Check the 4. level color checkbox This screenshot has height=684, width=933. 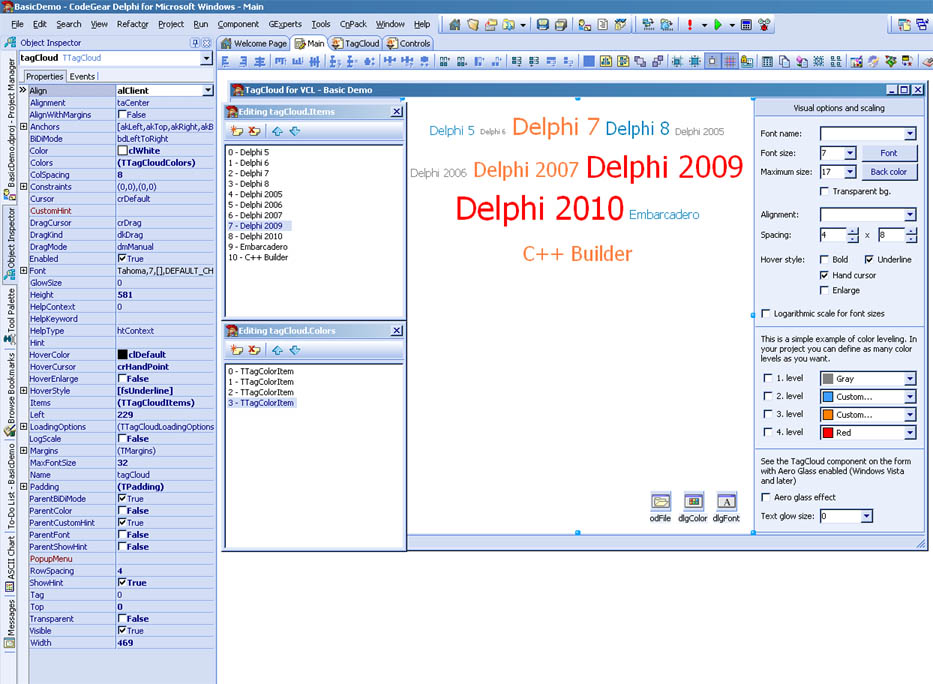pyautogui.click(x=768, y=432)
